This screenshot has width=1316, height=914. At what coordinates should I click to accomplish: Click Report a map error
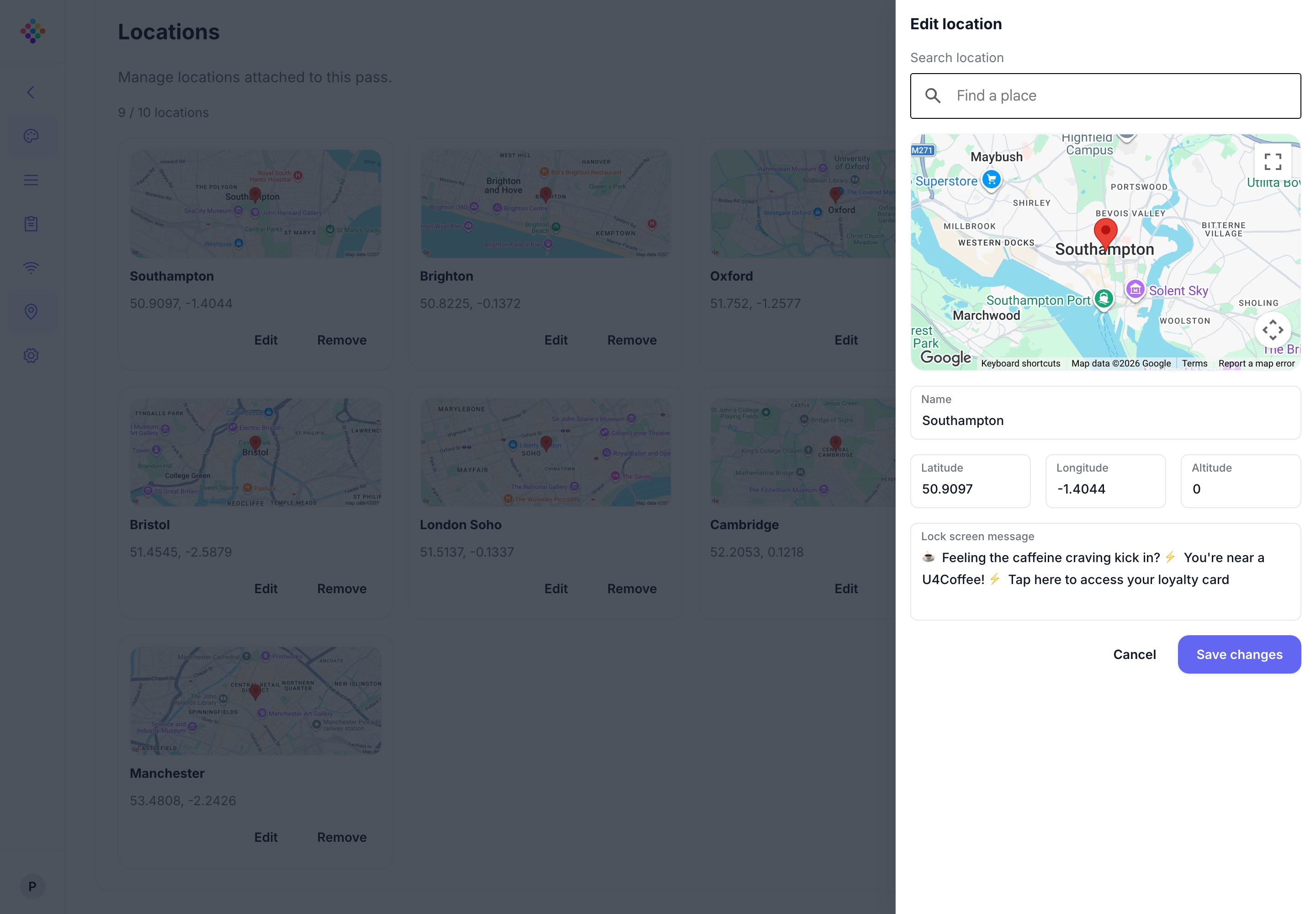(x=1256, y=364)
